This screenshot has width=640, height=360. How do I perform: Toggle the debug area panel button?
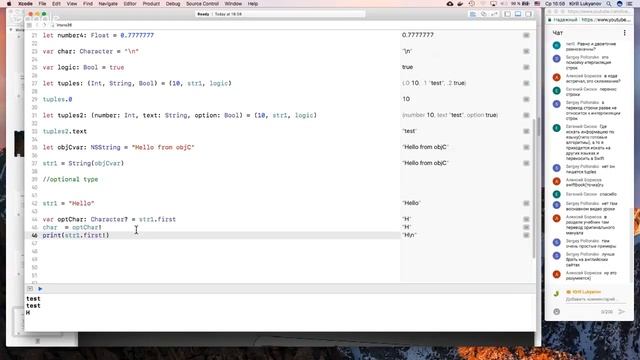[x=518, y=14]
